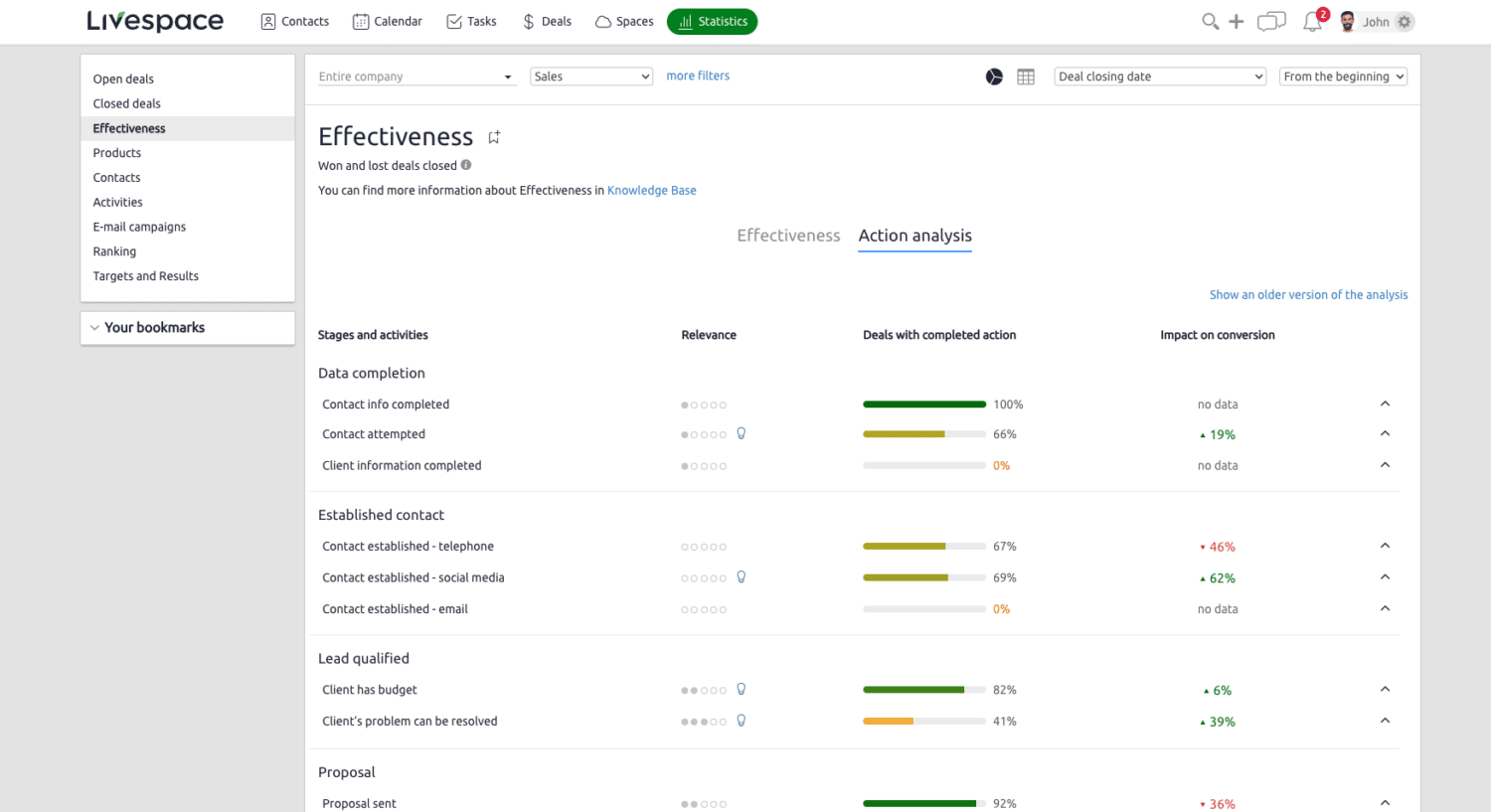Click lightbulb hint beside Contact attempted

pos(741,433)
